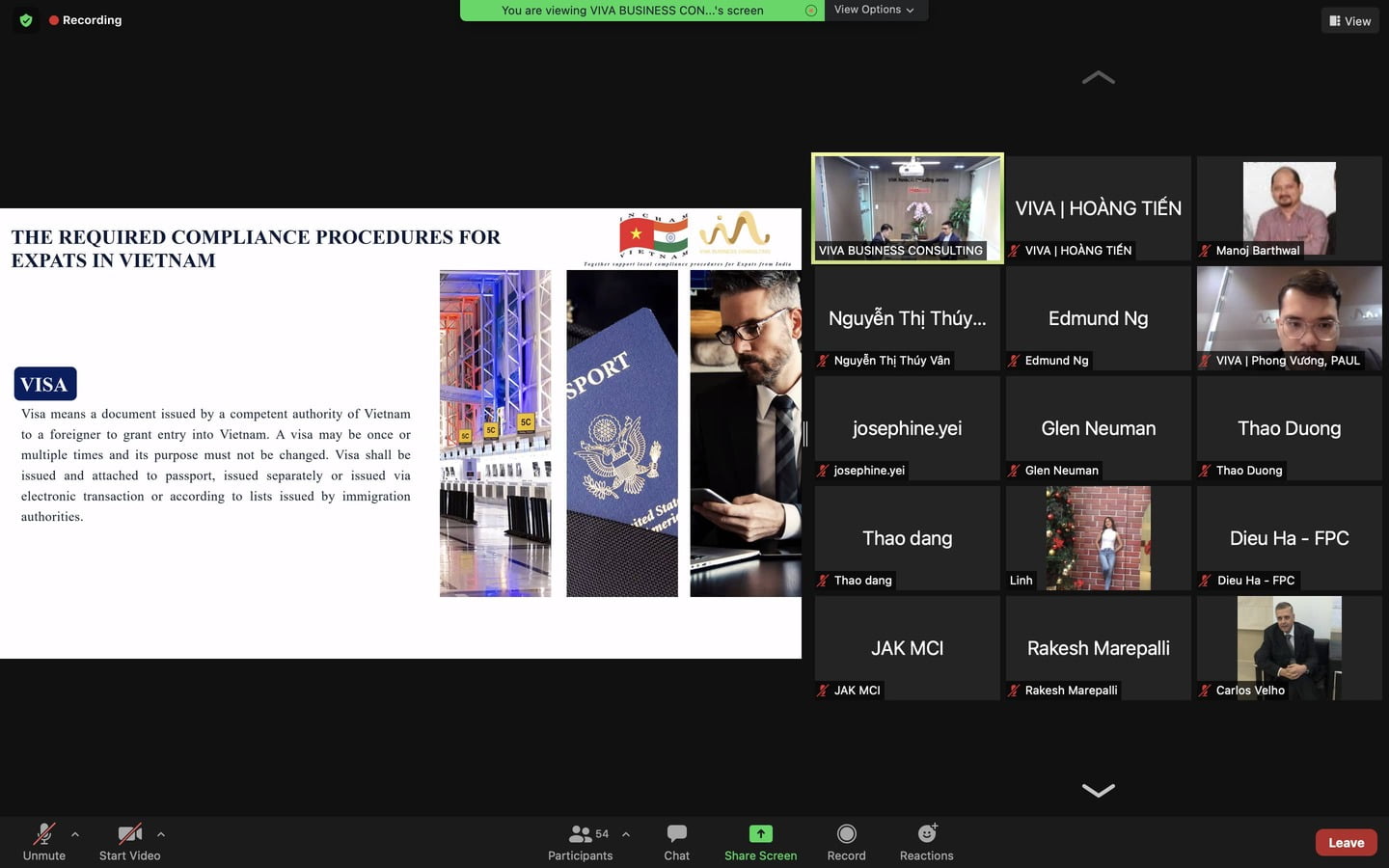Click the passport image on the shared slide

622,433
